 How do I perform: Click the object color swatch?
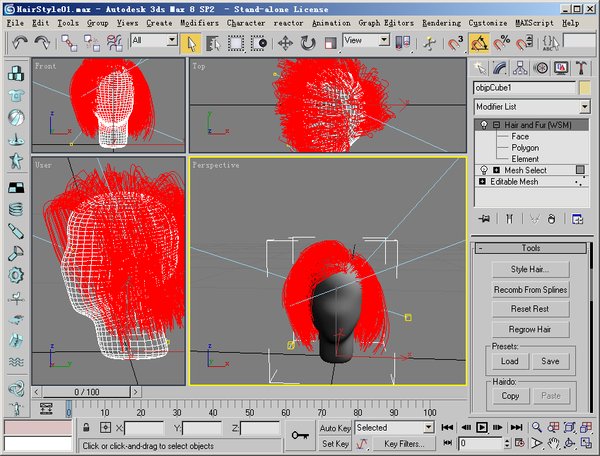point(585,87)
